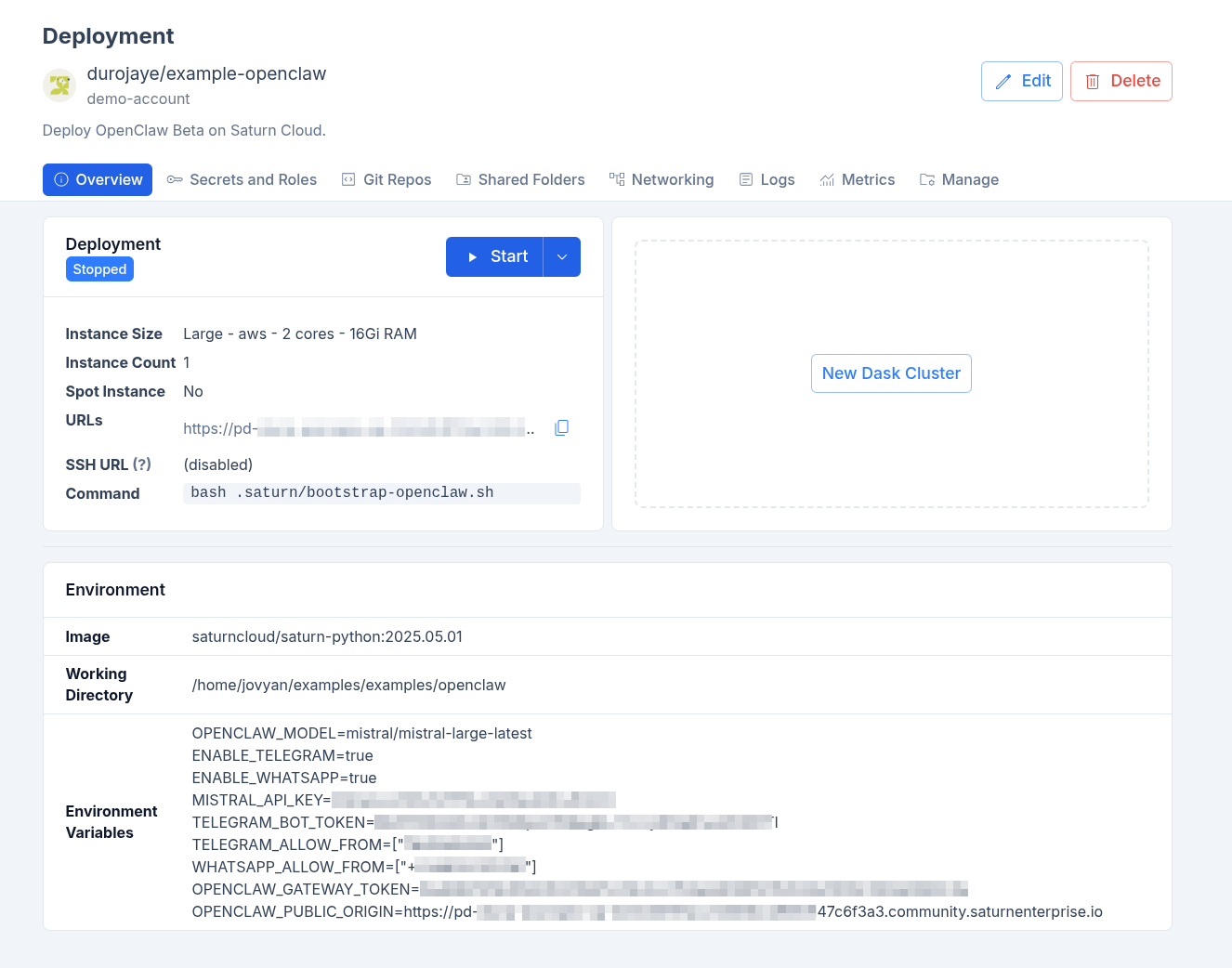Select the saturn-python:2025.05.01 image value
Image resolution: width=1232 pixels, height=968 pixels.
click(327, 637)
